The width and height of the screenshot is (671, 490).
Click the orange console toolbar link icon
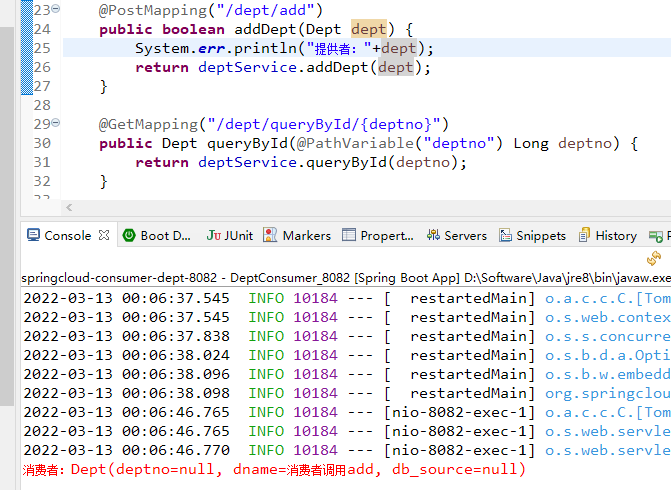coord(653,258)
